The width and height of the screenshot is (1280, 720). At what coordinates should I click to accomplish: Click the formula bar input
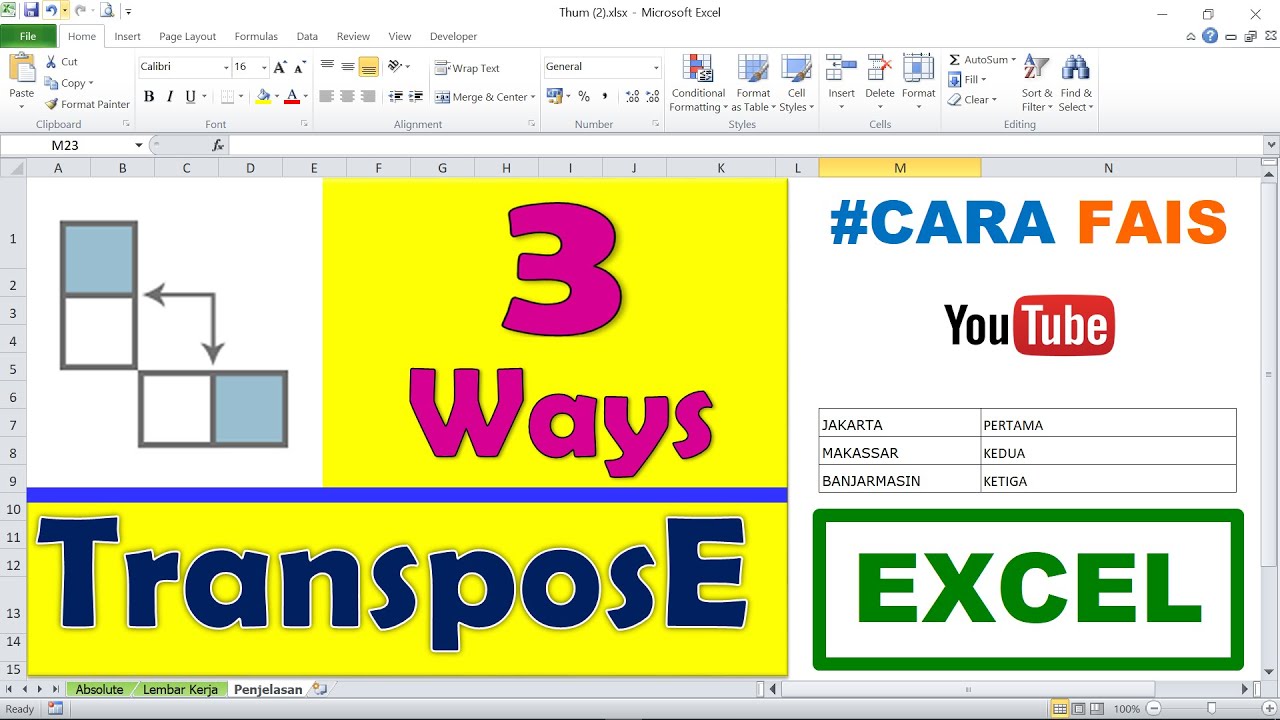[x=746, y=145]
